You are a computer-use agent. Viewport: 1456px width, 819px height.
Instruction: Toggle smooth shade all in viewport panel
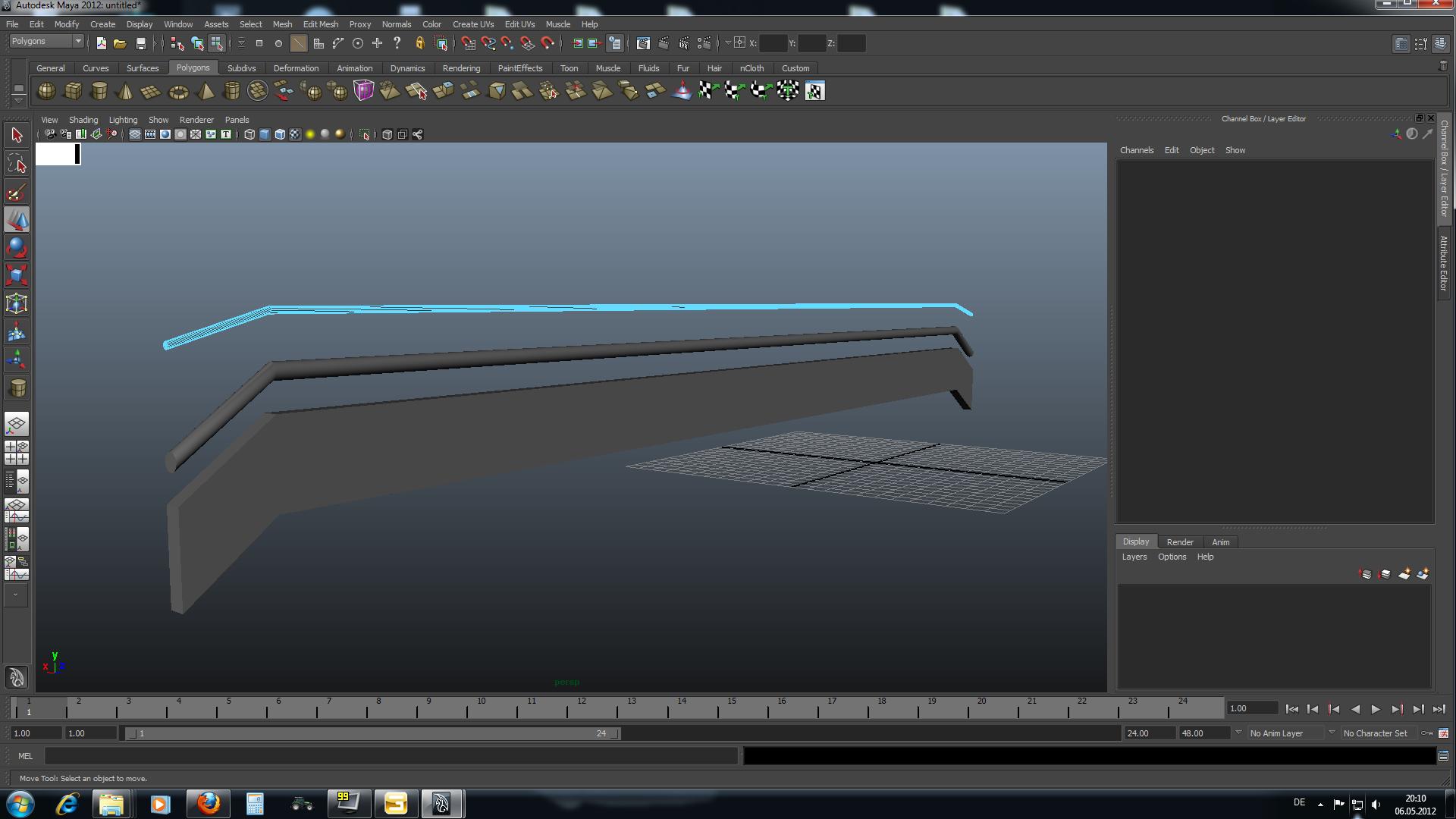[x=265, y=134]
